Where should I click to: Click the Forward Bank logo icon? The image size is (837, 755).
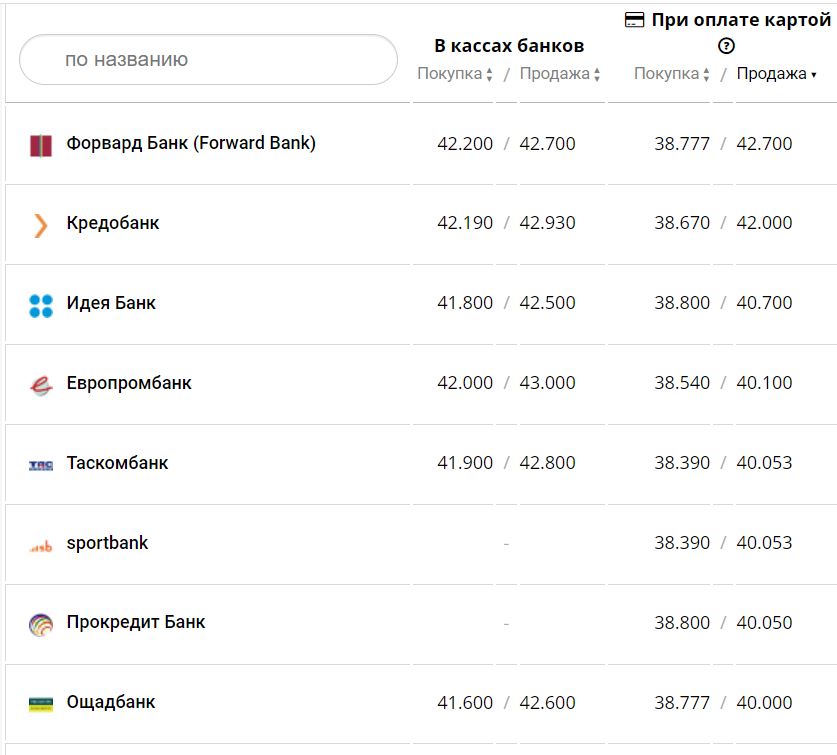[x=40, y=145]
